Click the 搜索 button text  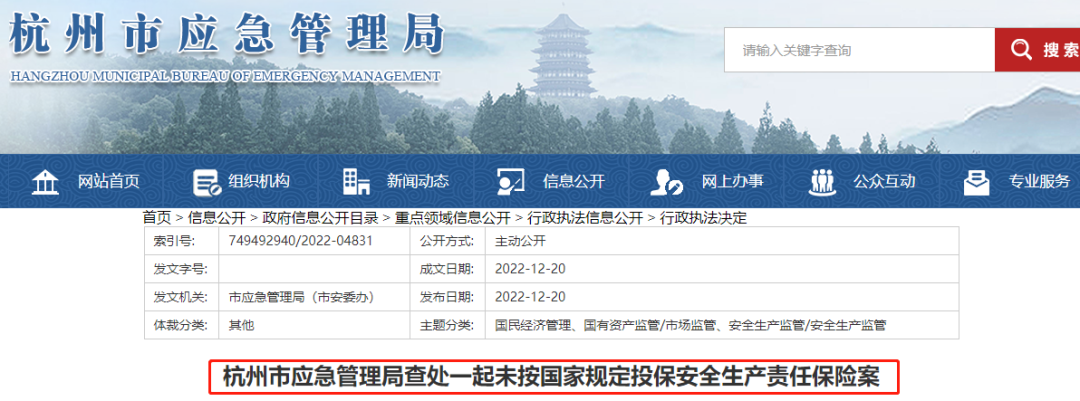click(1061, 50)
